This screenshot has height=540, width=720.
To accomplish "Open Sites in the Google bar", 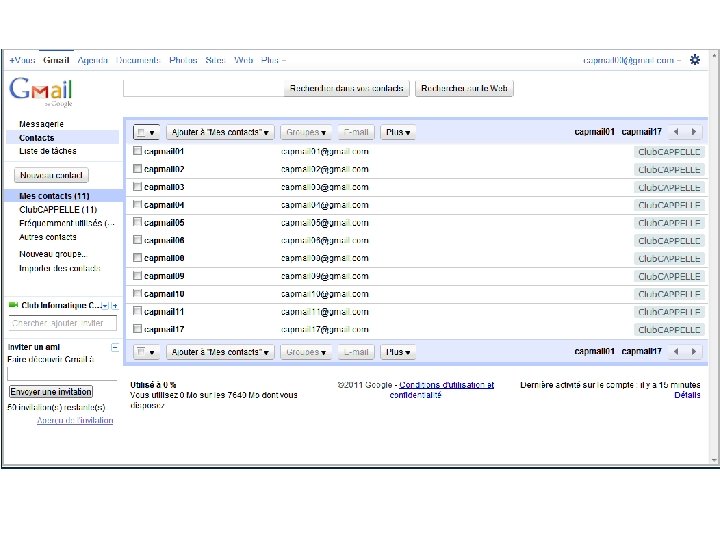I will point(215,60).
